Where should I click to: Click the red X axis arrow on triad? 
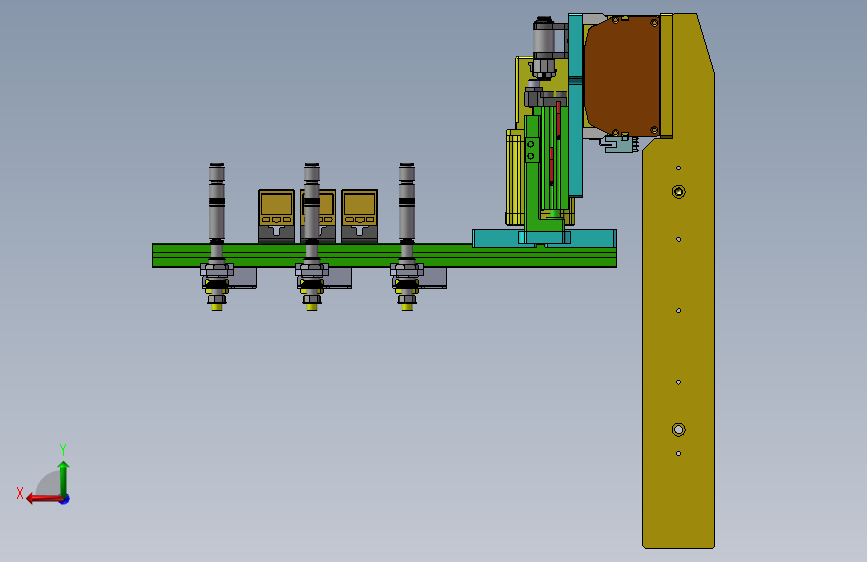pos(43,499)
